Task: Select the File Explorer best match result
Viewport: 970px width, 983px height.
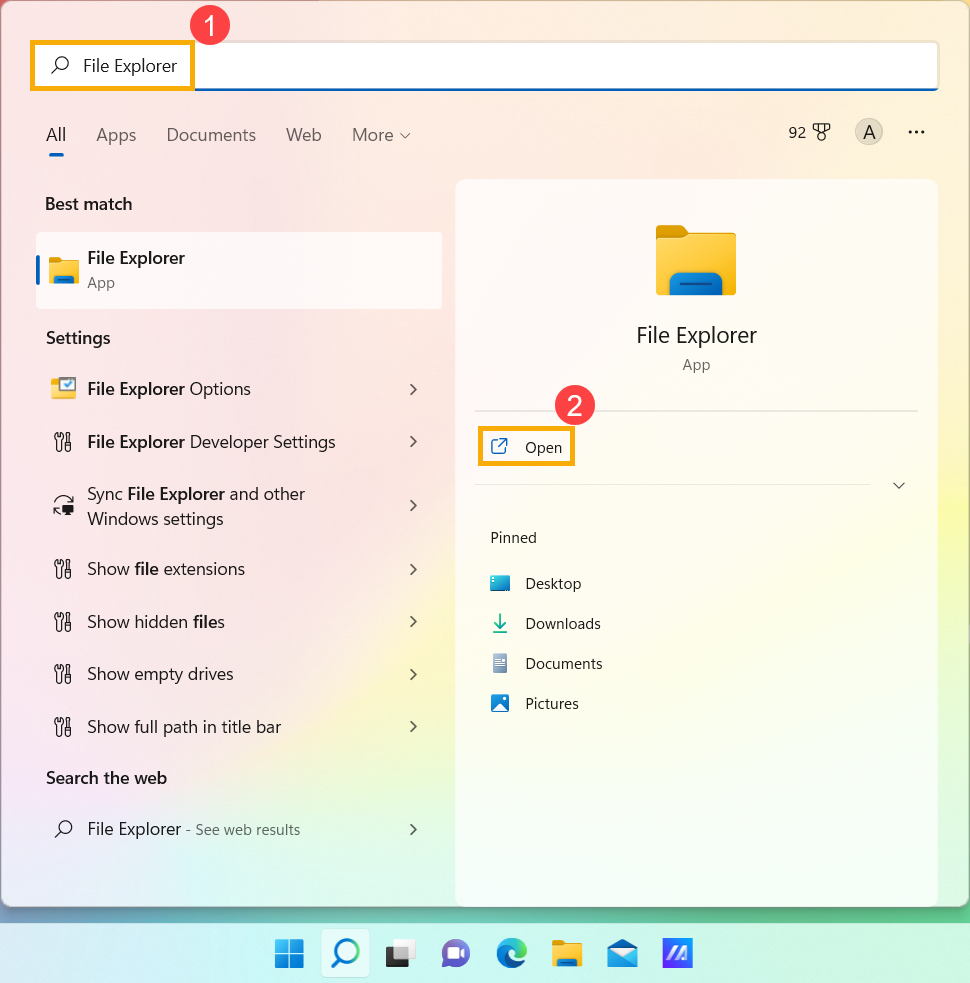Action: pos(239,270)
